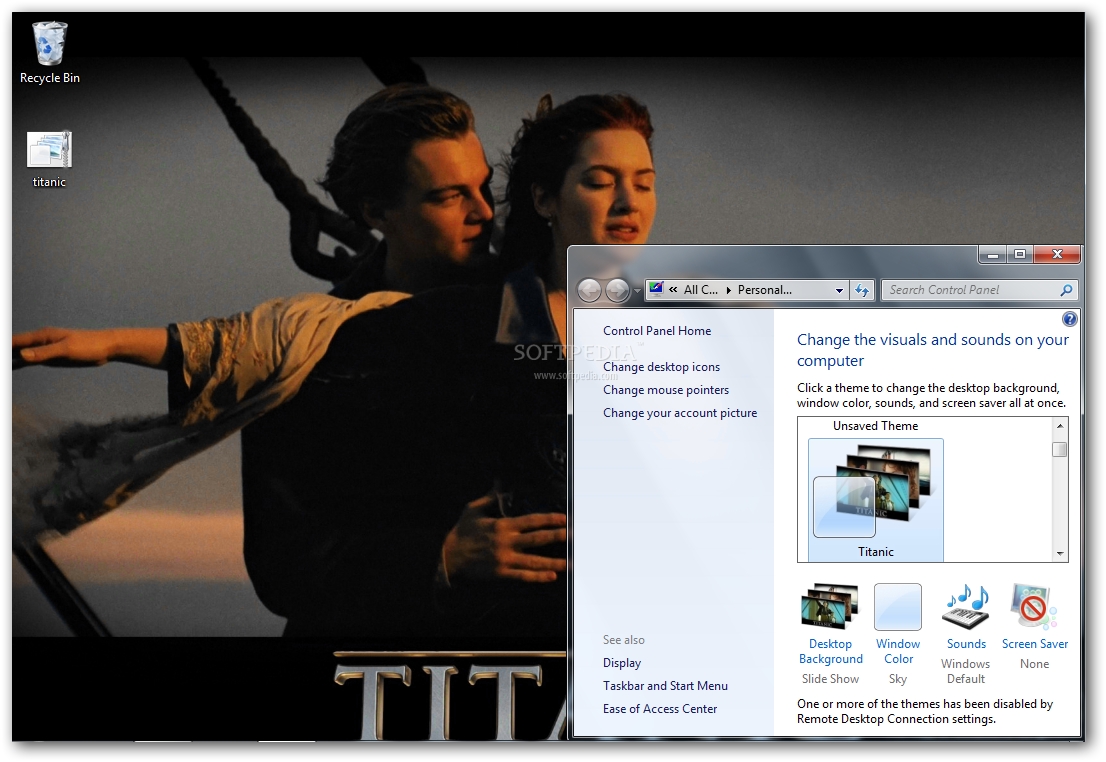Open the Display link under See also

[621, 663]
